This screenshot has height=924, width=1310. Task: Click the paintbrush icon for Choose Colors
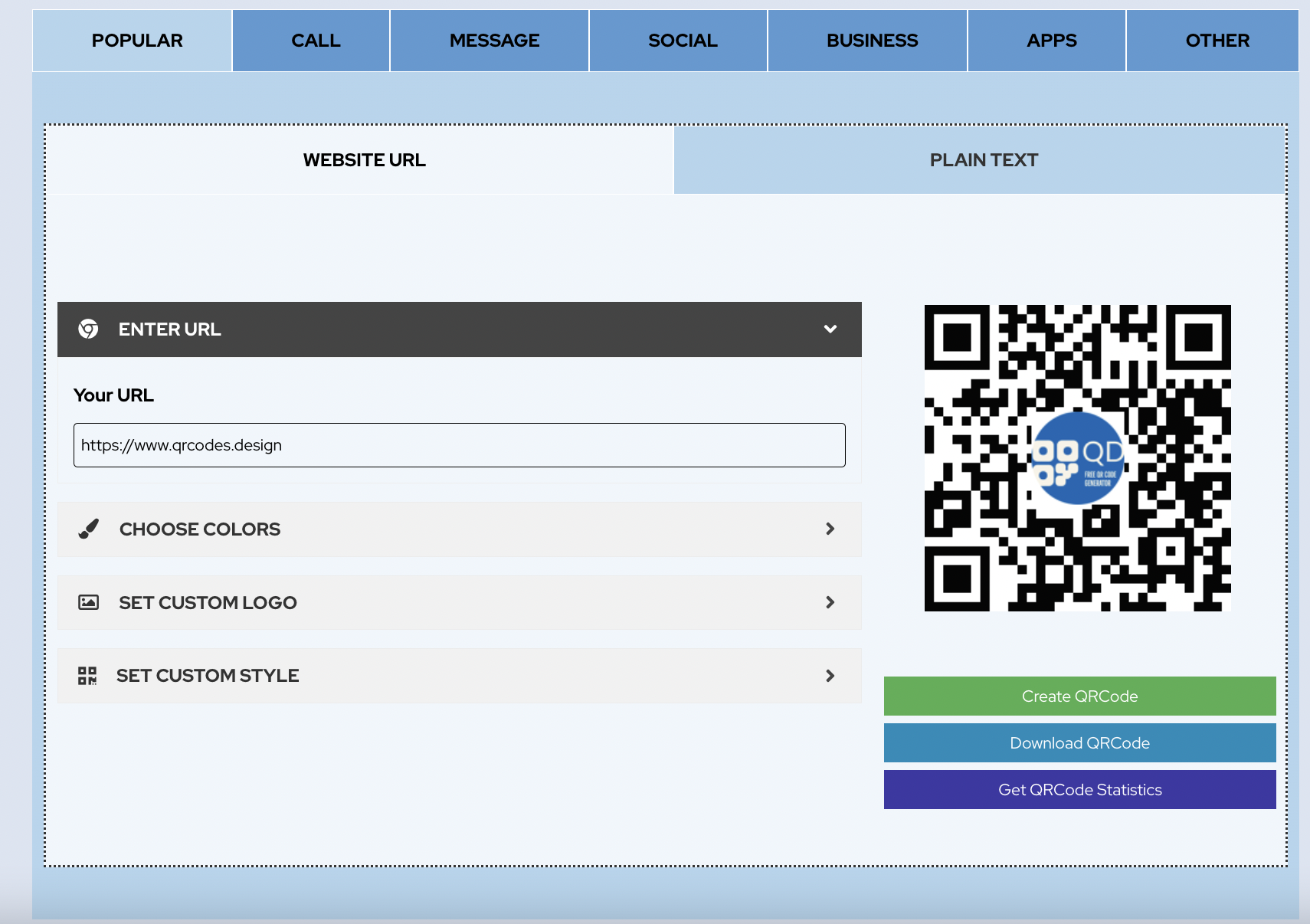point(89,529)
